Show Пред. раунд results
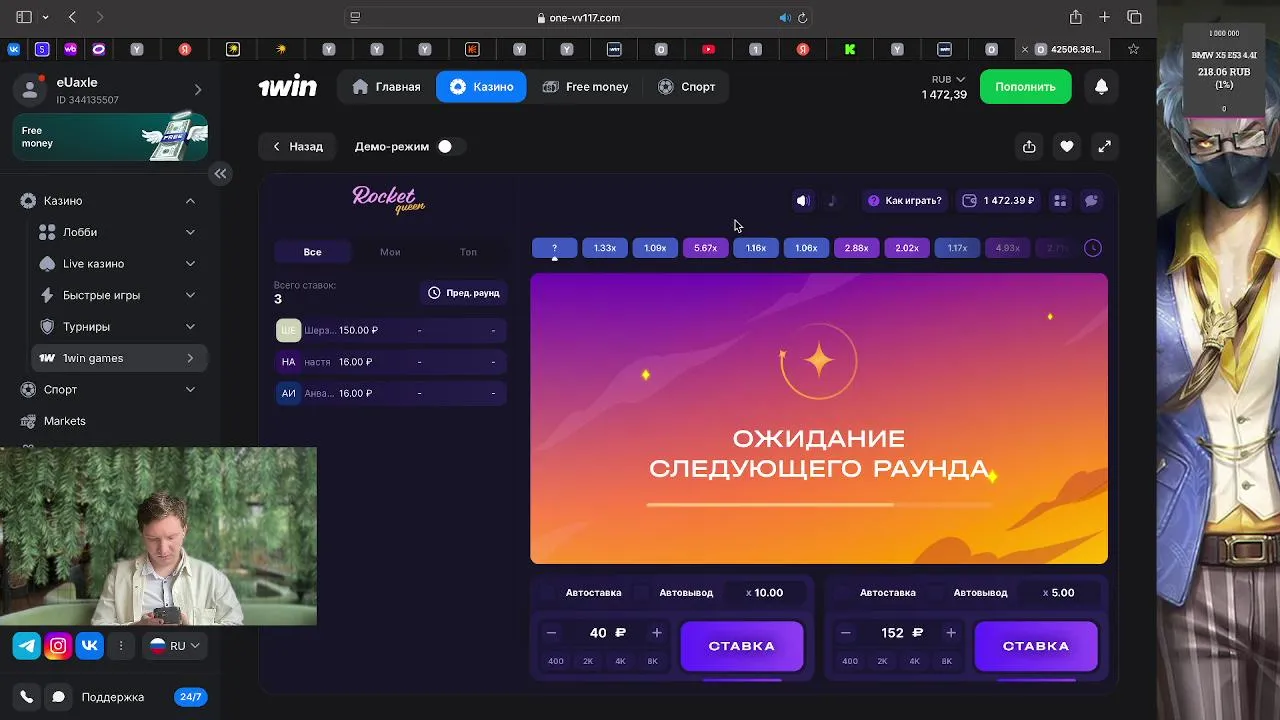 coord(464,293)
